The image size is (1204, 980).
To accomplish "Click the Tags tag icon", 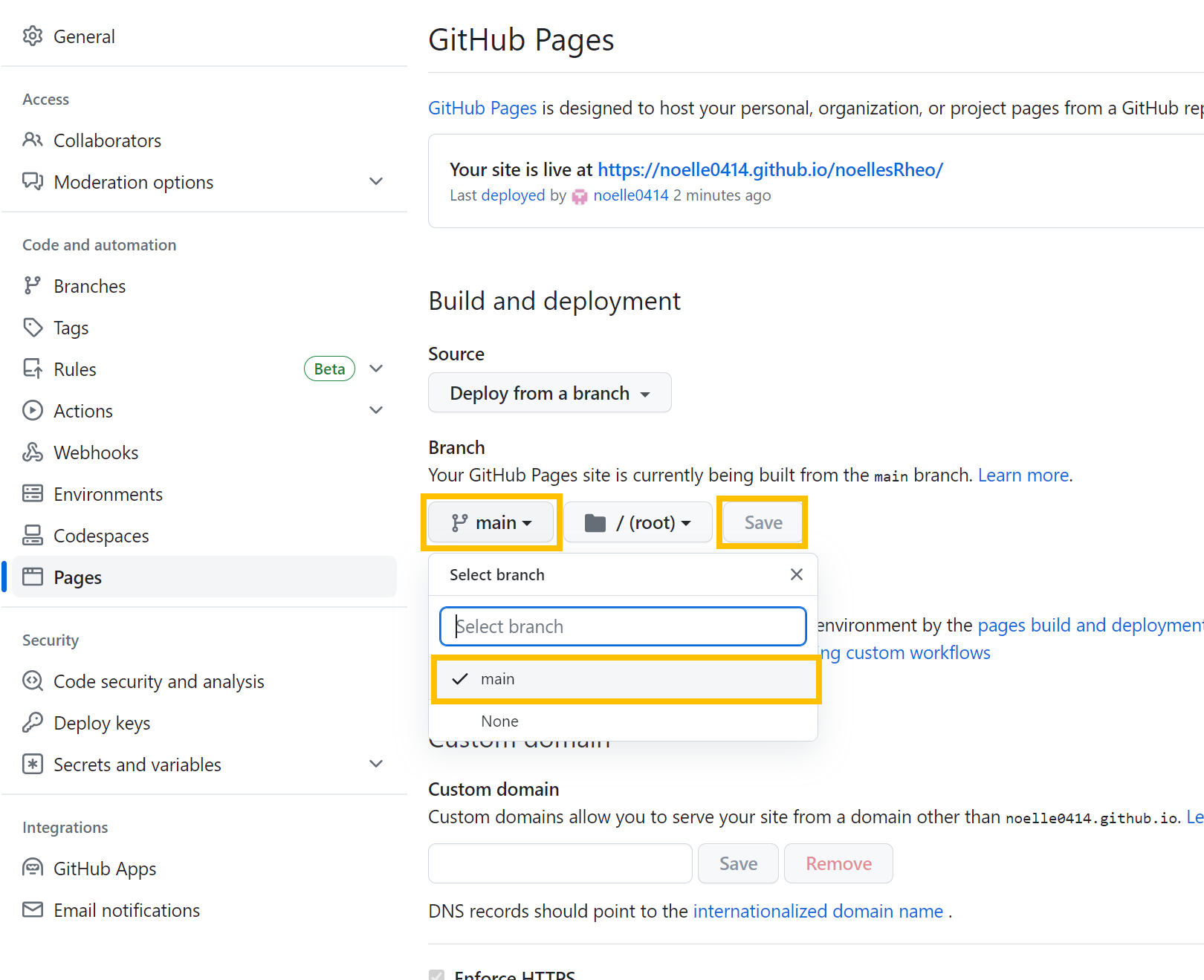I will click(33, 327).
